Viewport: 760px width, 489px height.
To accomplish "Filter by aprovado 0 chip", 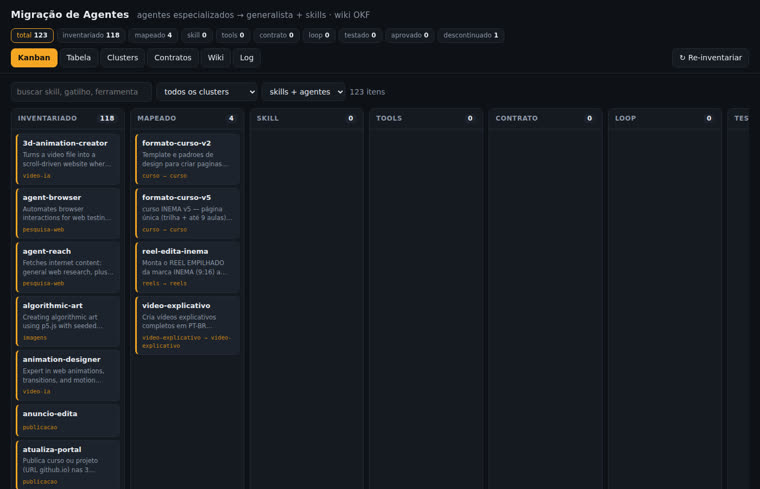I will coord(410,35).
